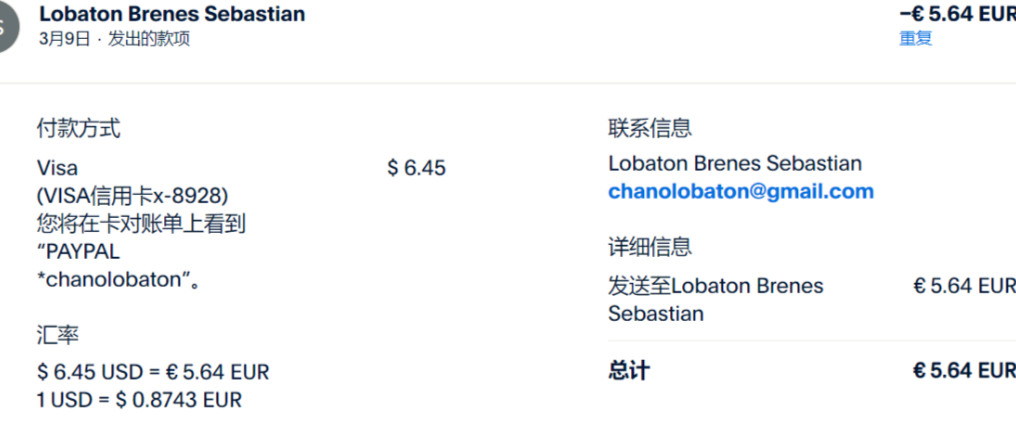Click the 汇率 exchange rate heading
Viewport: 1016px width, 422px height.
[x=57, y=335]
